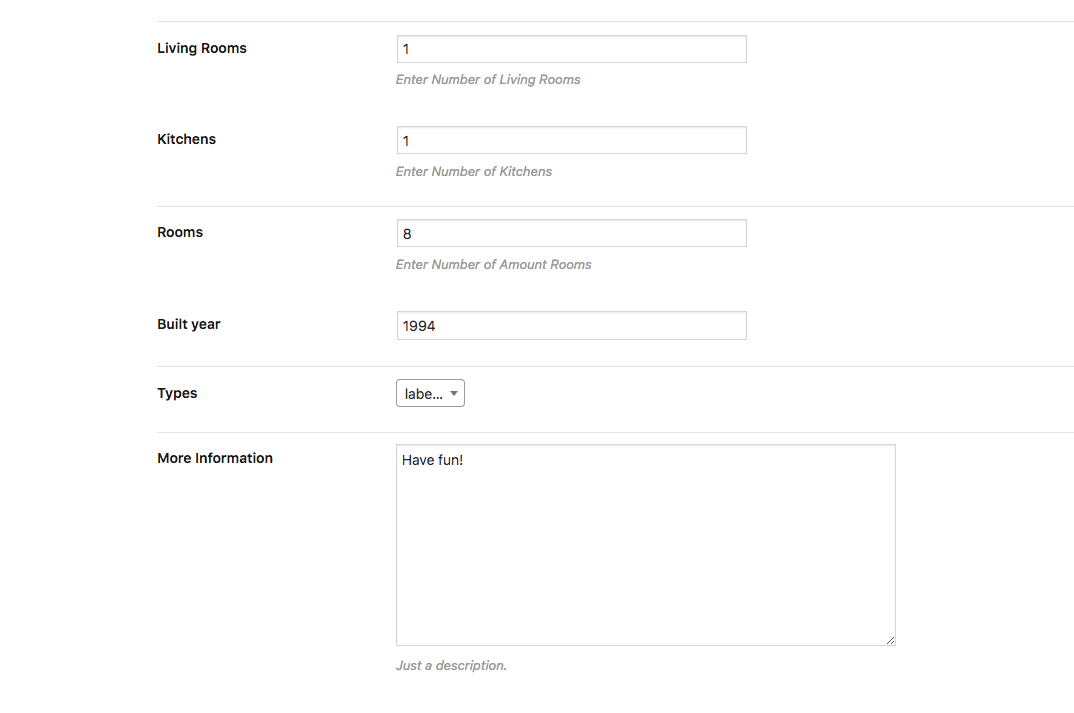Click the 'Types' field label

pos(177,393)
